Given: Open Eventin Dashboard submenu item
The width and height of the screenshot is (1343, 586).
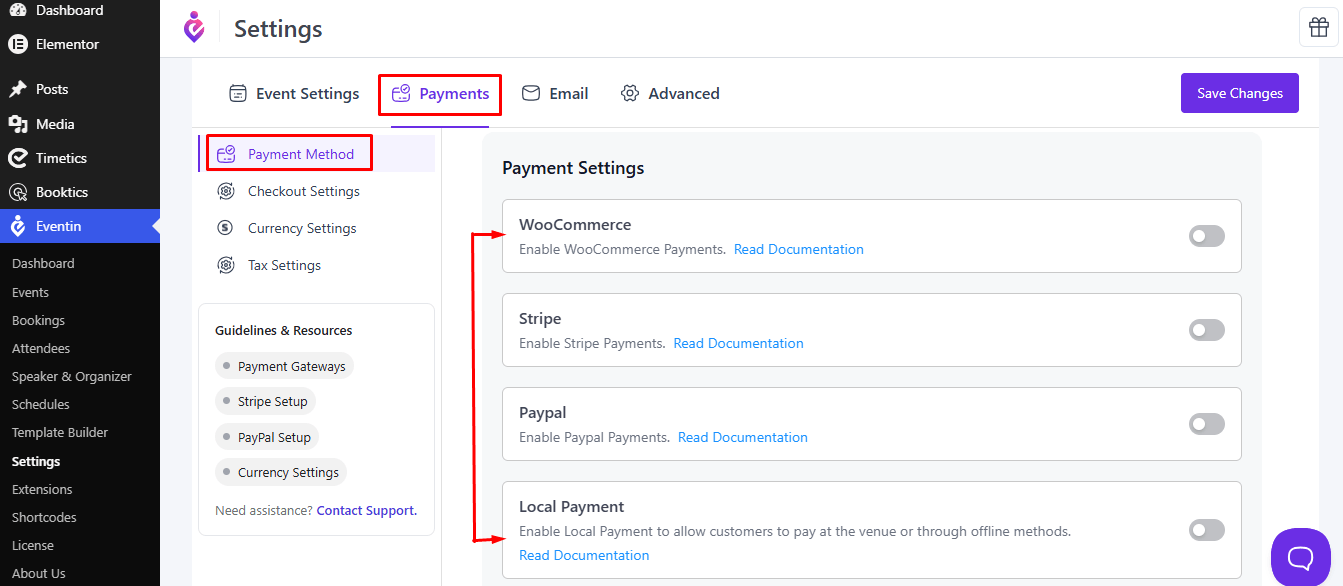Looking at the screenshot, I should pyautogui.click(x=43, y=263).
